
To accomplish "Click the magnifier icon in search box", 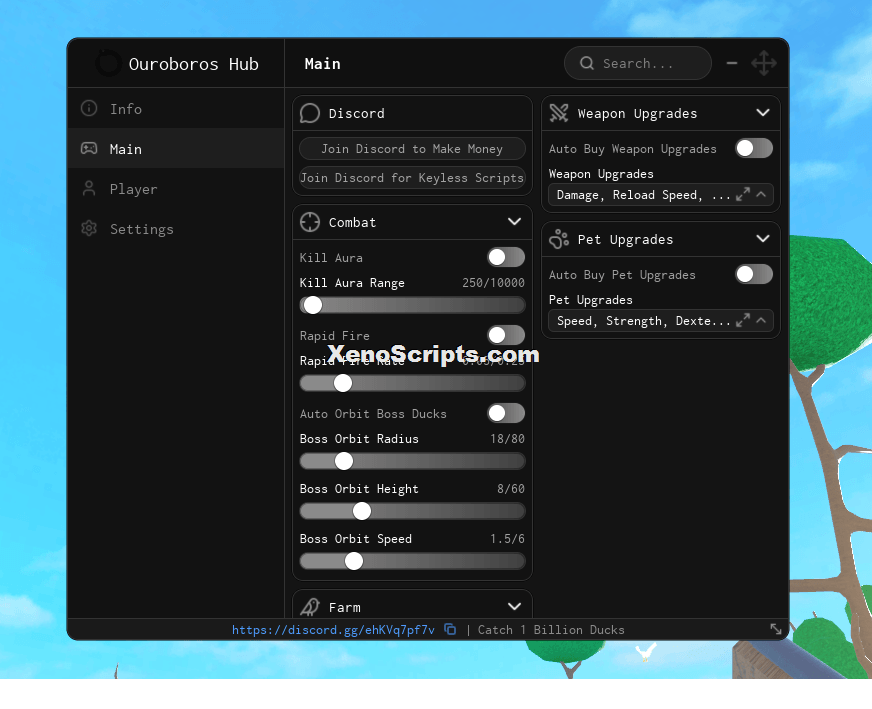I will coord(587,63).
